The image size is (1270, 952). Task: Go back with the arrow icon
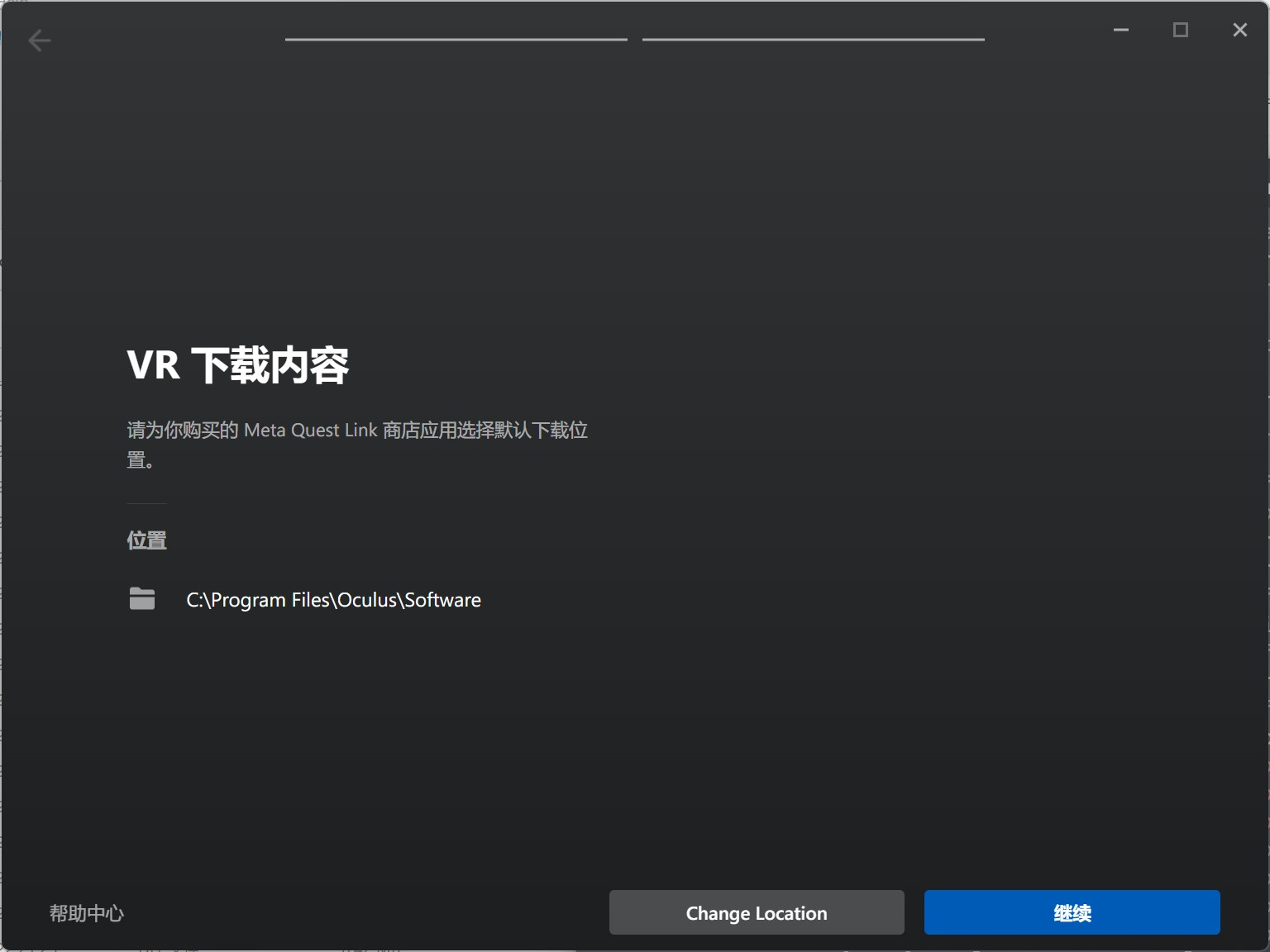click(x=39, y=40)
